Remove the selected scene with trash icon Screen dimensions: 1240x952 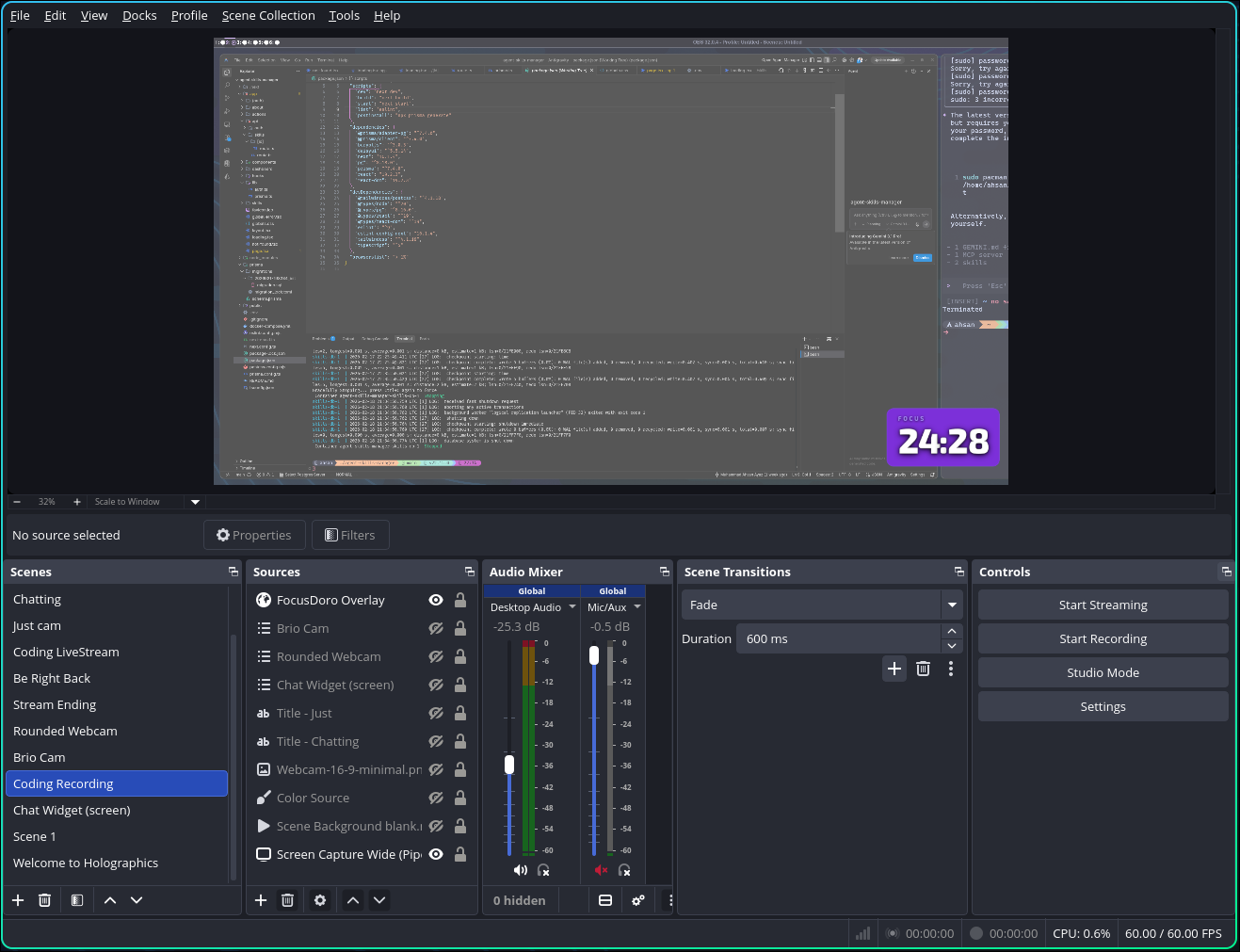pos(44,900)
